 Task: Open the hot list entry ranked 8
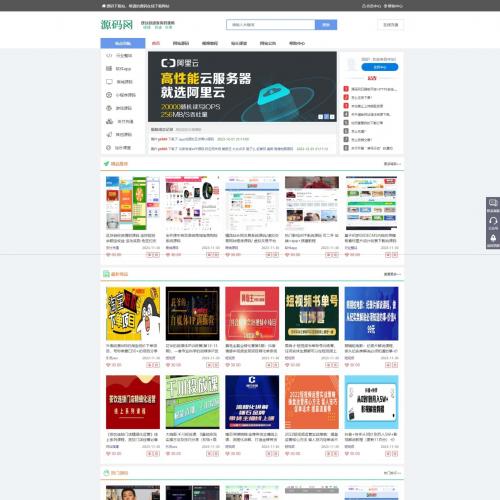click(372, 148)
